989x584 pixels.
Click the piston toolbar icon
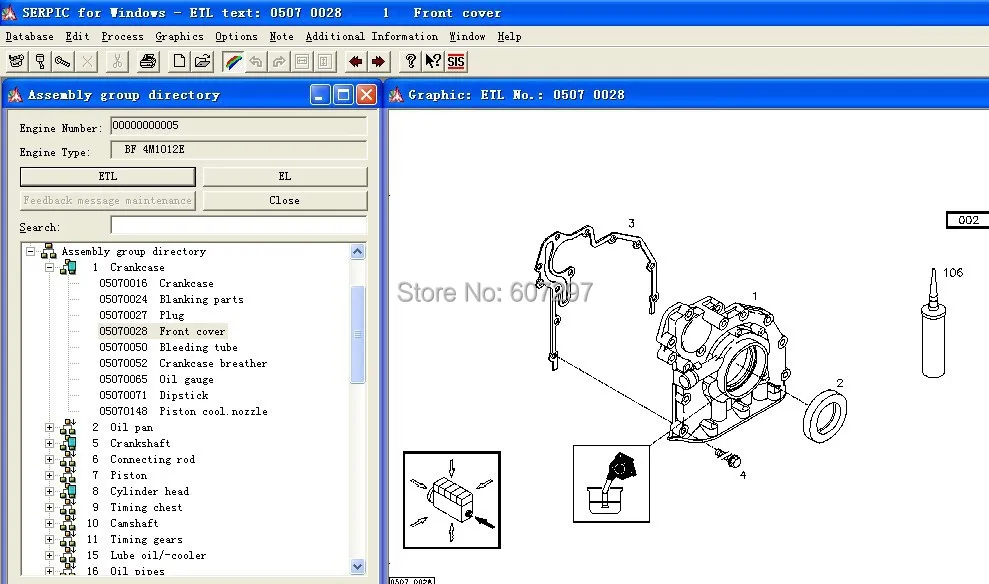click(x=40, y=61)
